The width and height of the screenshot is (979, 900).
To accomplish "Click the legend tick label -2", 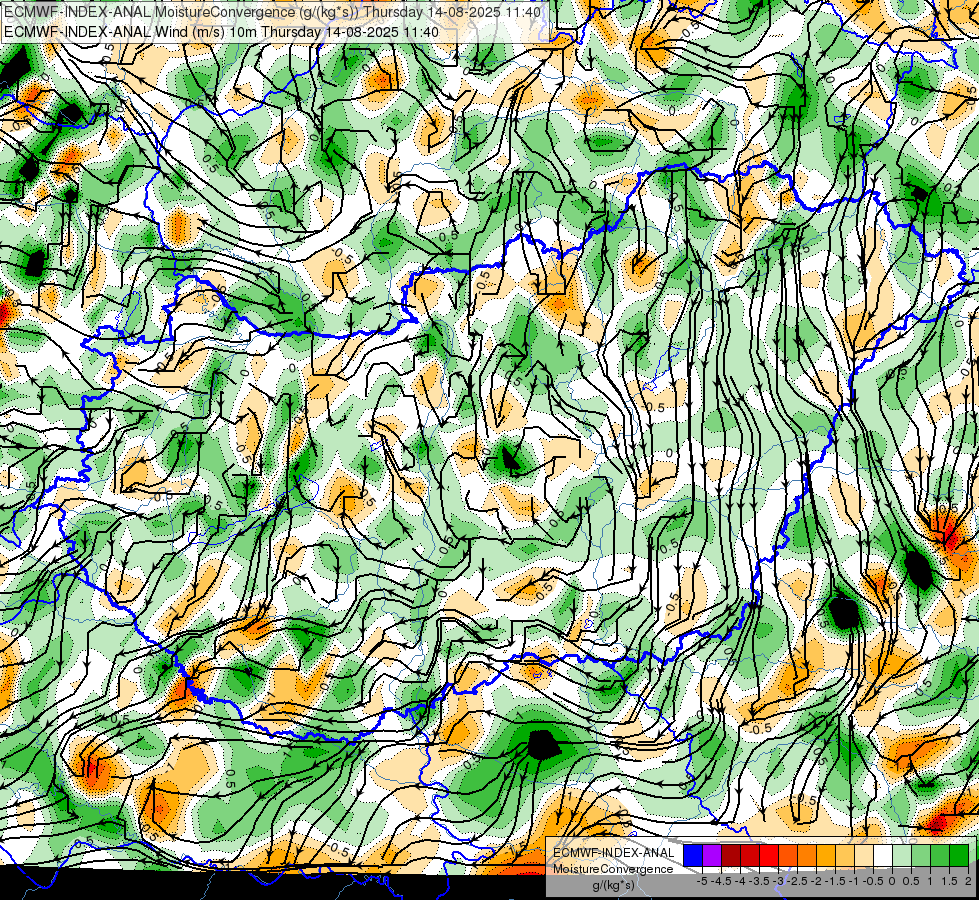I will (817, 882).
